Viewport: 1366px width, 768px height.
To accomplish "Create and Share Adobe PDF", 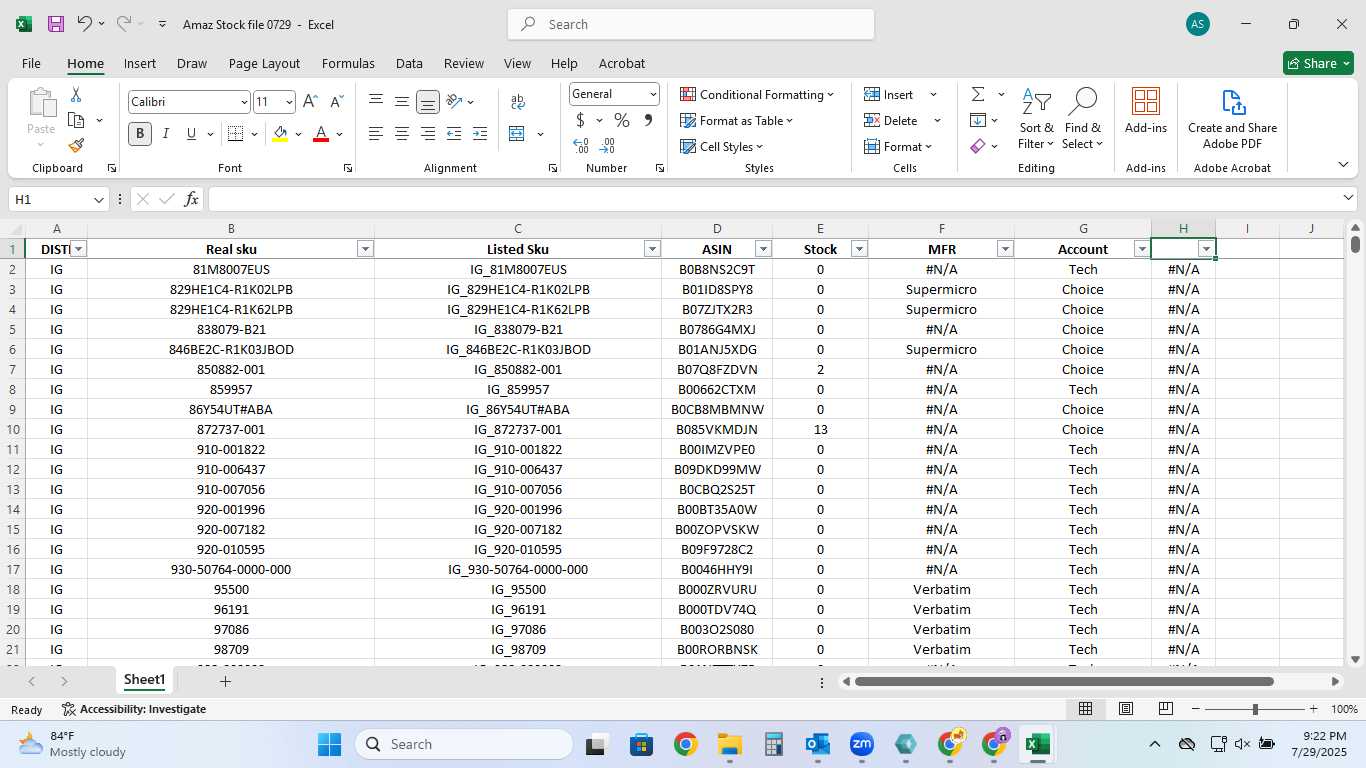I will click(x=1232, y=119).
